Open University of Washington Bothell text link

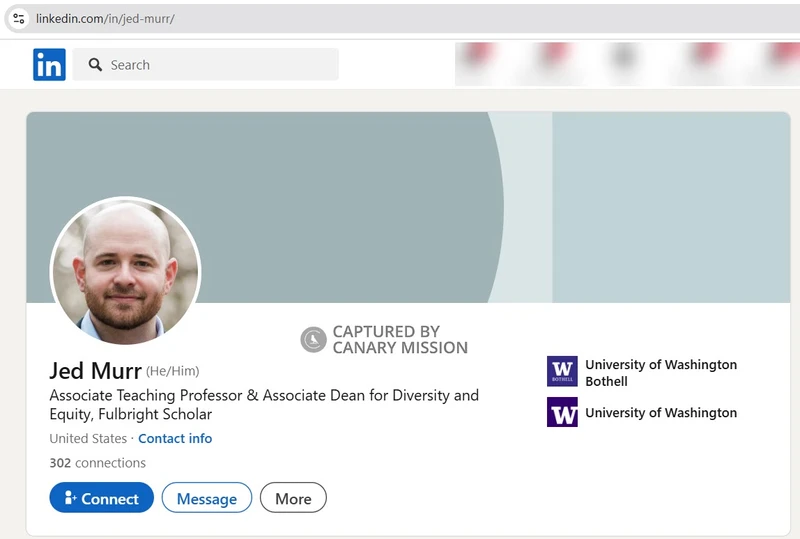[660, 372]
